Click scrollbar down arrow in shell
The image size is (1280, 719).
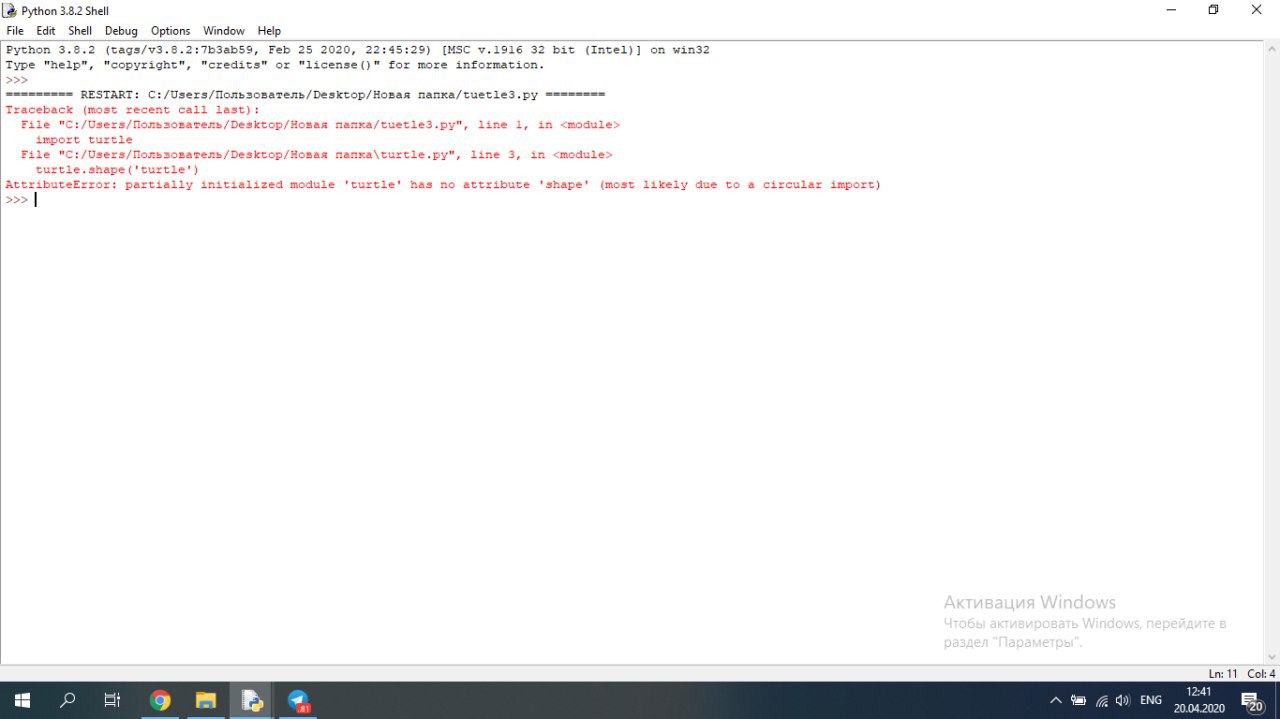pyautogui.click(x=1271, y=657)
